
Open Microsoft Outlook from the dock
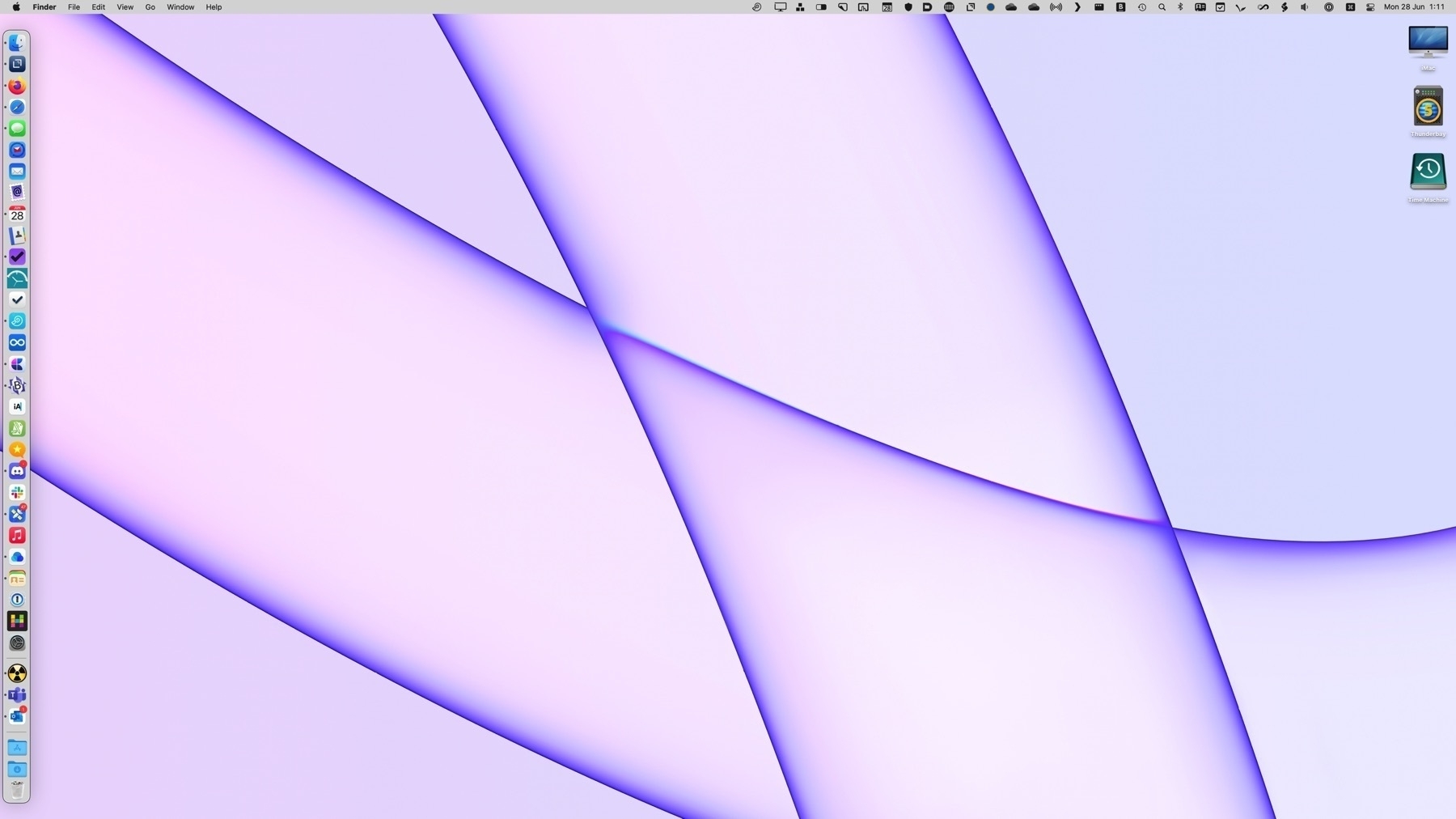coord(17,716)
